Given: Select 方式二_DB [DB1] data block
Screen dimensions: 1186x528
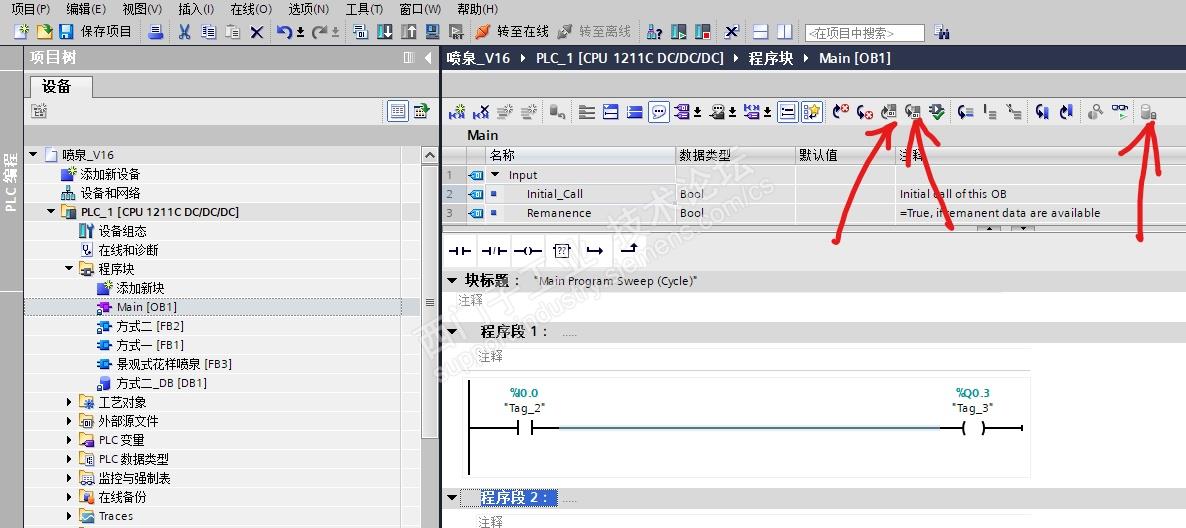Looking at the screenshot, I should click(161, 383).
